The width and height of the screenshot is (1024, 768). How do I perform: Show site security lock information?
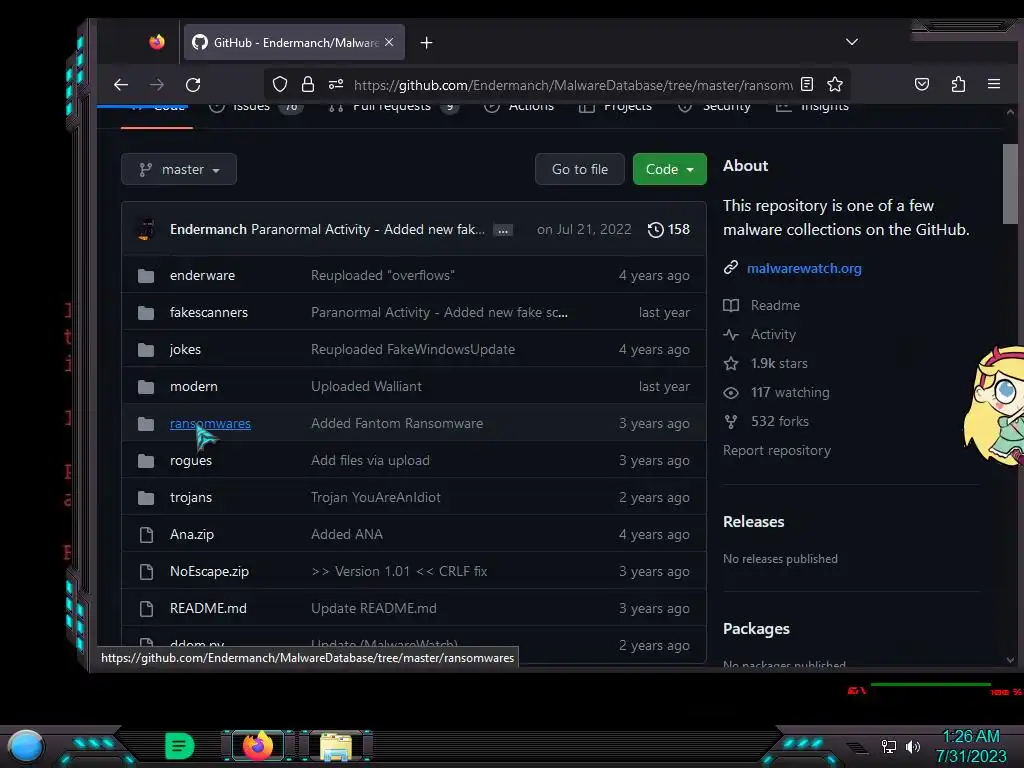click(x=308, y=84)
